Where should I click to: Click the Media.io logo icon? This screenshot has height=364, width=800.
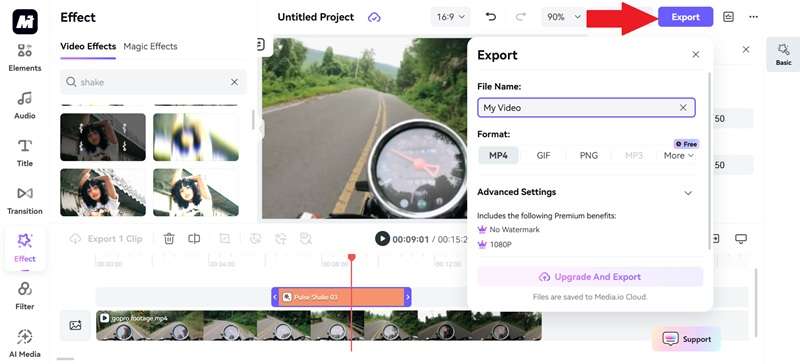(25, 21)
